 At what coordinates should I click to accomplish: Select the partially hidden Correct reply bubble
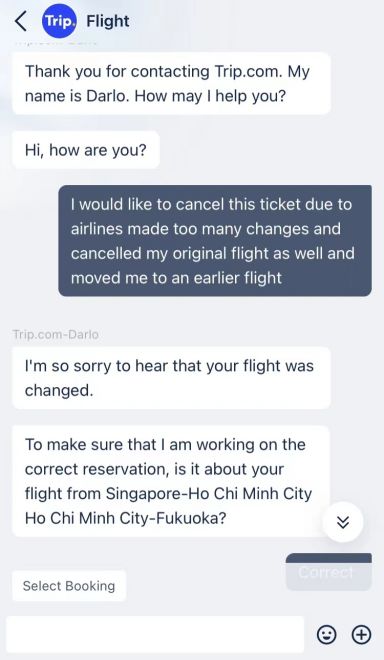pyautogui.click(x=328, y=572)
